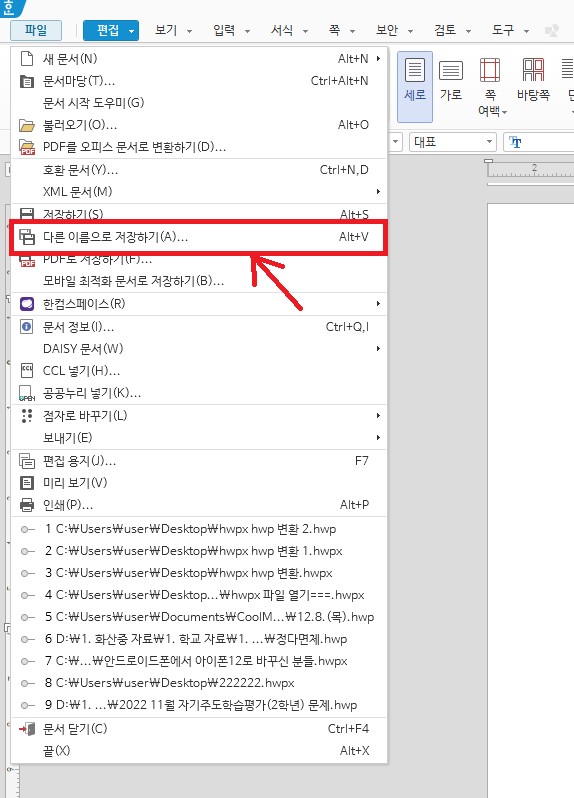574x798 pixels.
Task: Open the 보안 menu
Action: 387,31
